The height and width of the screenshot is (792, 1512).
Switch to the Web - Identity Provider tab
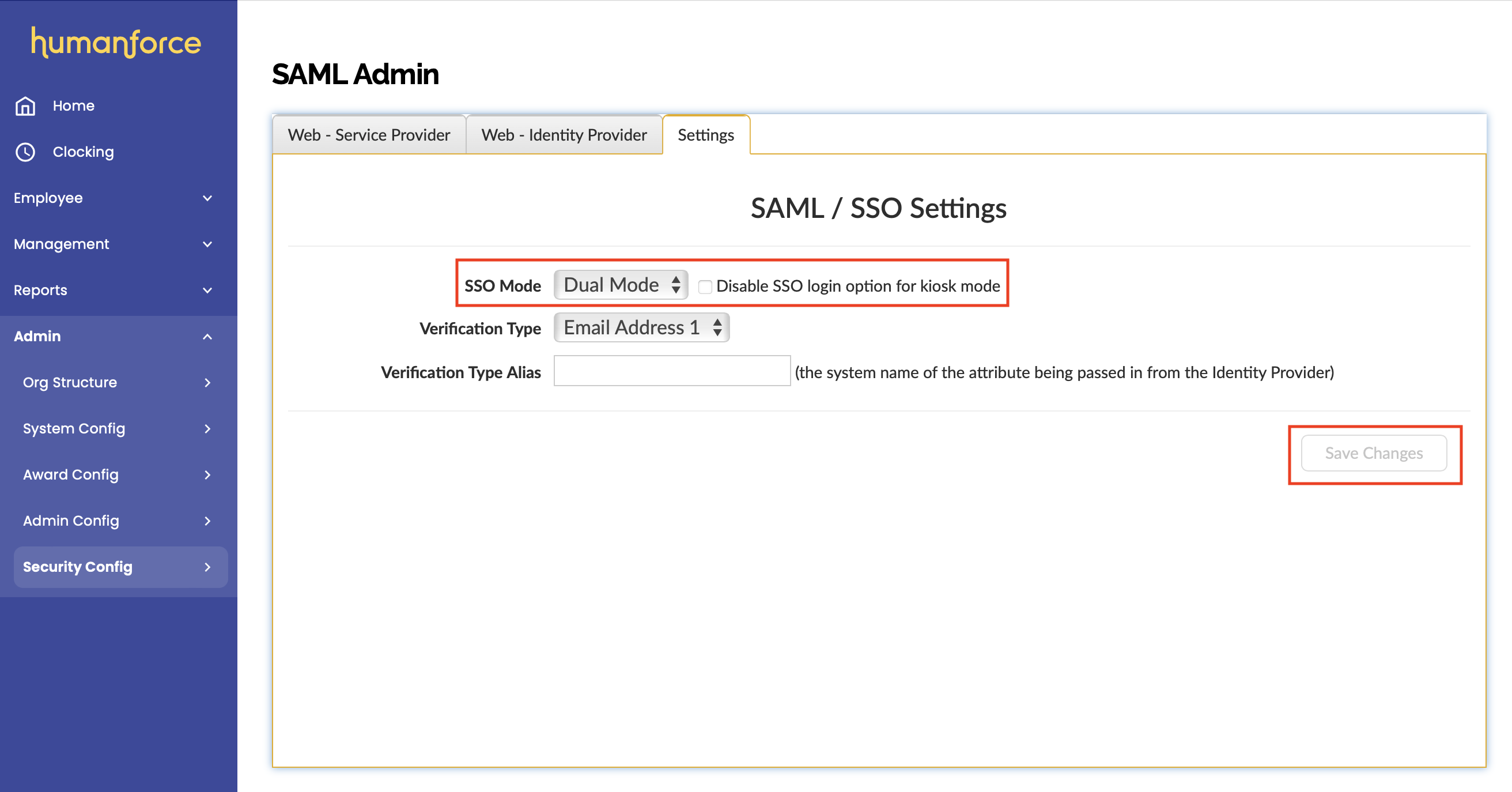(x=564, y=134)
